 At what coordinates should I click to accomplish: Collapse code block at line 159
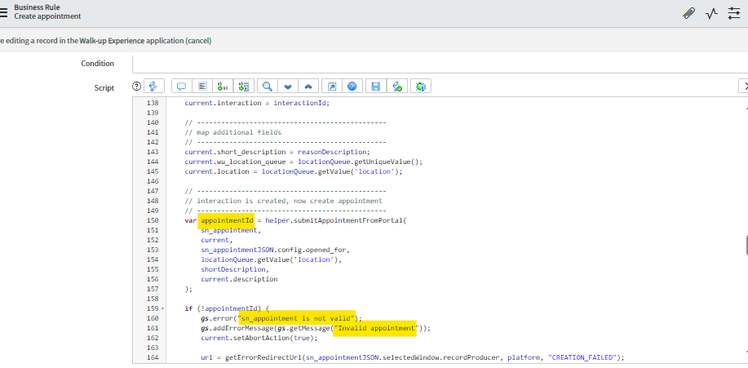tap(162, 309)
